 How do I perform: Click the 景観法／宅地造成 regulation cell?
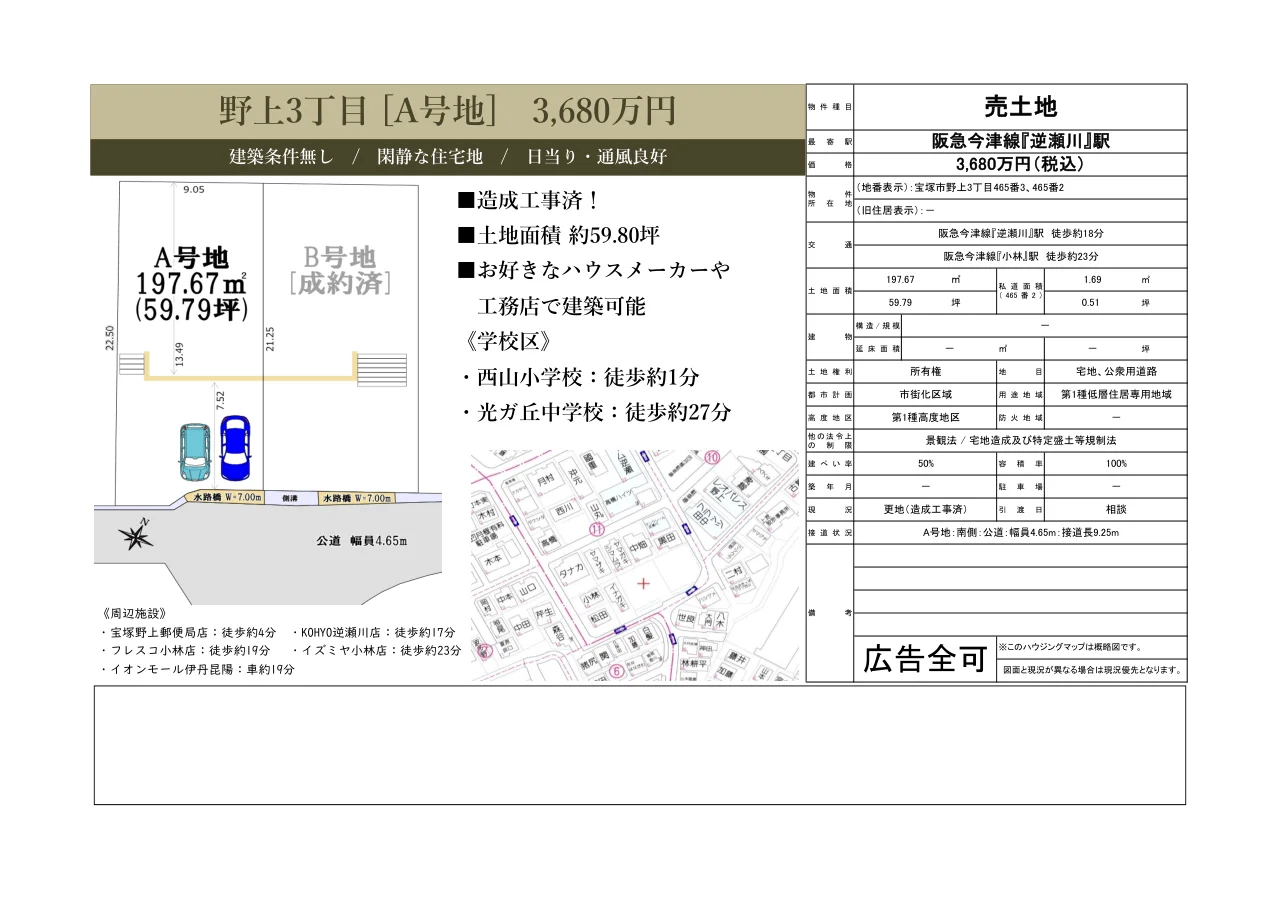1020,441
